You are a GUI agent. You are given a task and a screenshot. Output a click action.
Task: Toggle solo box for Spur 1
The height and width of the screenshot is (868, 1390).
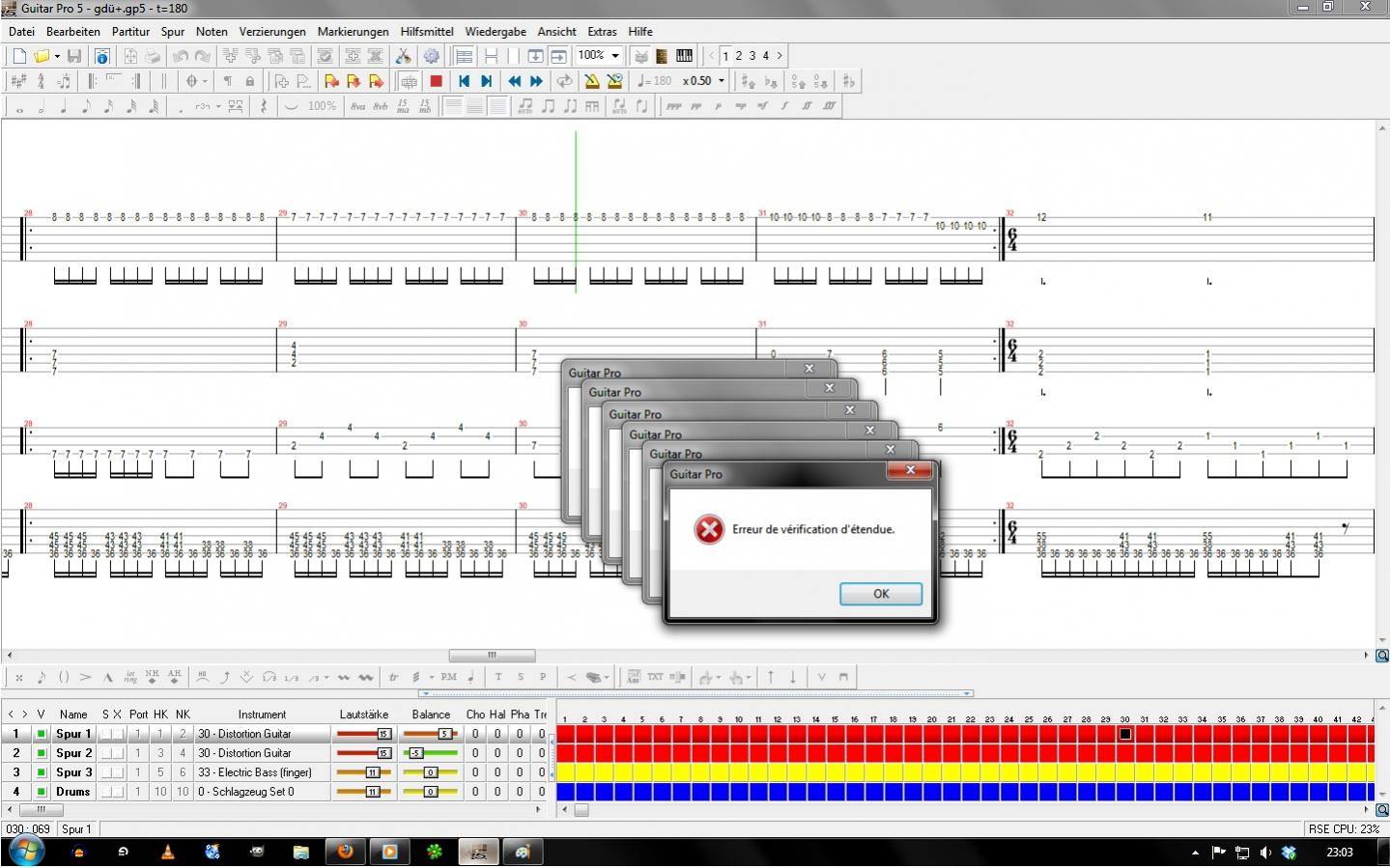pos(106,734)
